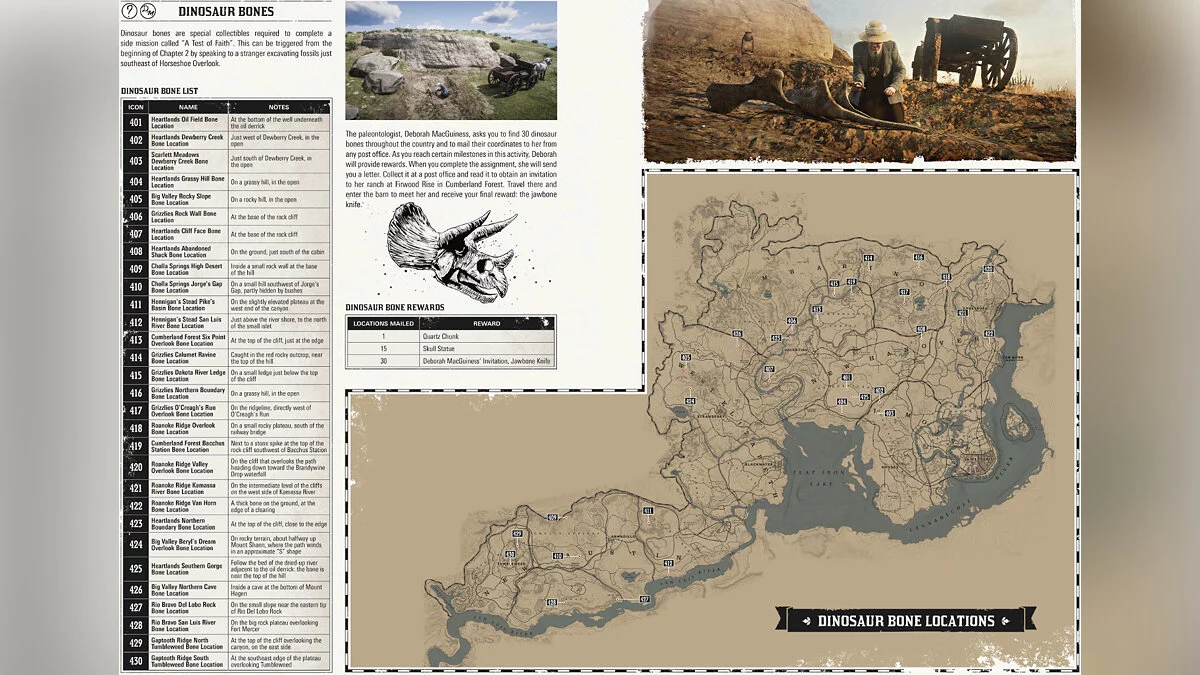
Task: Click map marker 422 on the map
Action: 989,333
